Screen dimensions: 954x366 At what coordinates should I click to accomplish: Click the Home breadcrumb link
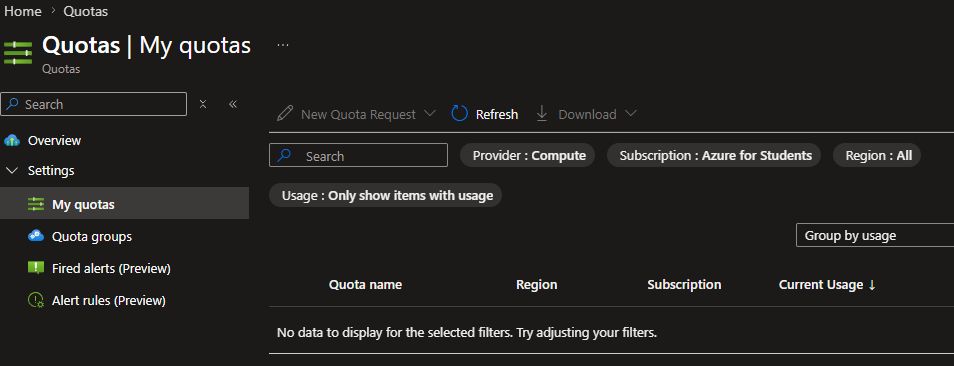(23, 11)
